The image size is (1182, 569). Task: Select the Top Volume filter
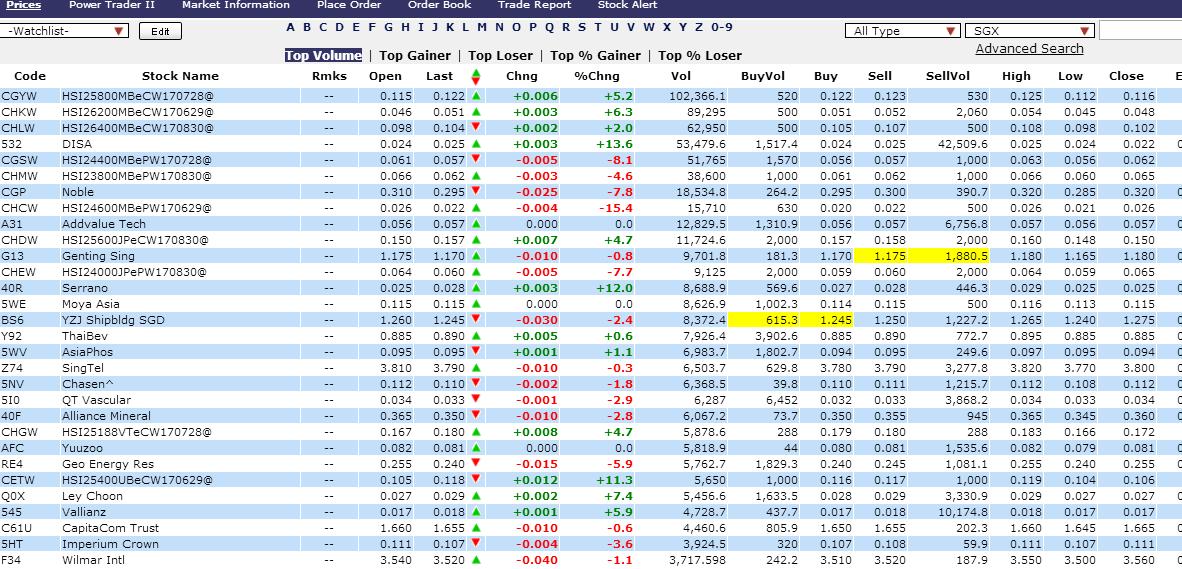point(323,55)
